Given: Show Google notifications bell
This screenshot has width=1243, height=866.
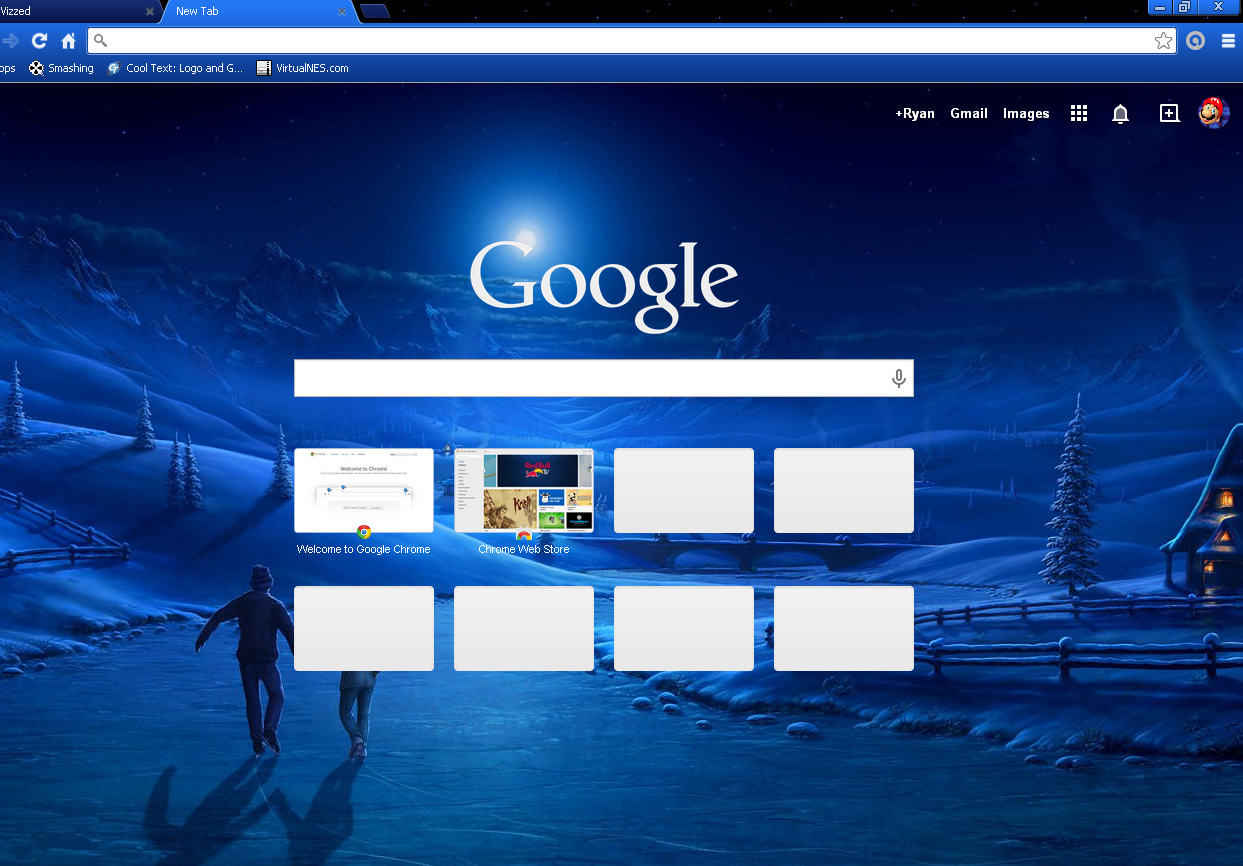Looking at the screenshot, I should point(1120,114).
